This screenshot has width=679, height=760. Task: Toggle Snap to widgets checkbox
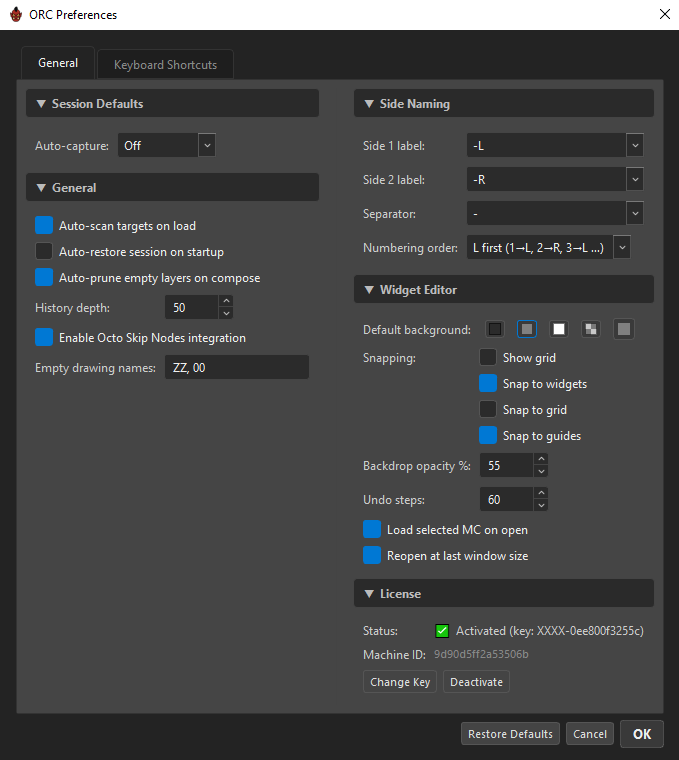(488, 383)
